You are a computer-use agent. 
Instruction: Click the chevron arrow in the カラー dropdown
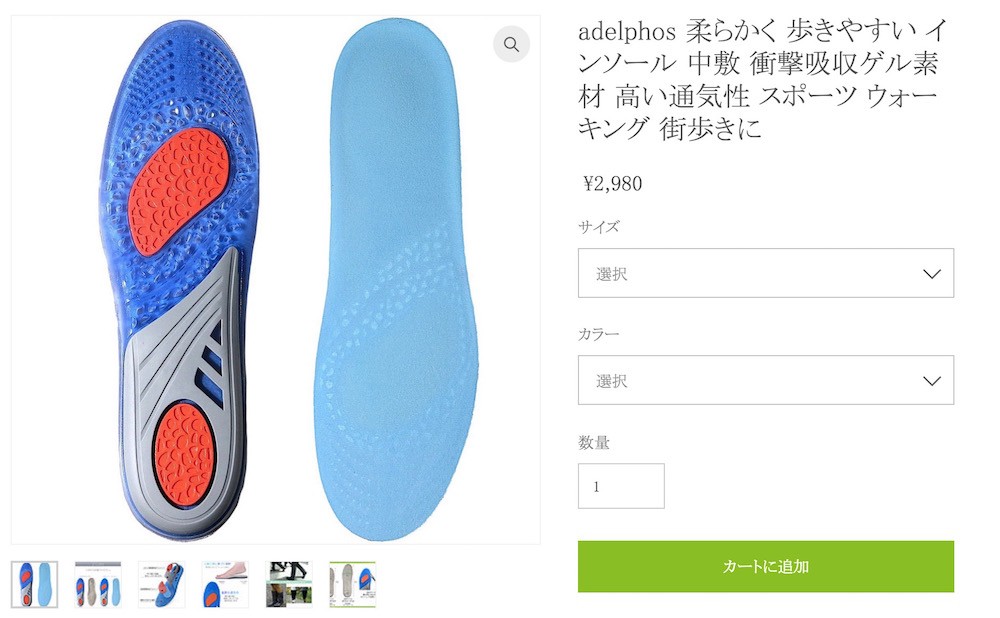932,381
